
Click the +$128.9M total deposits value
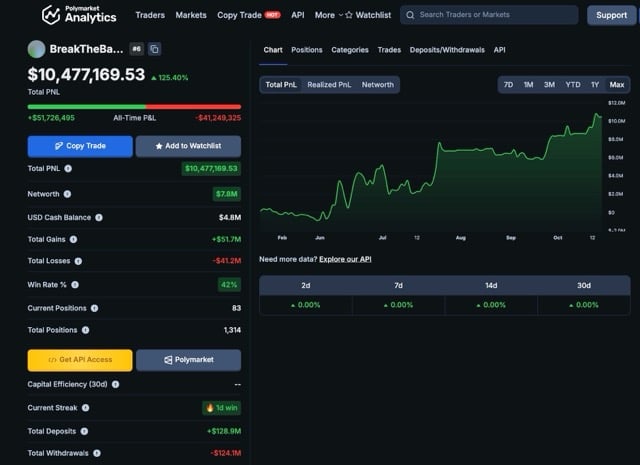(x=224, y=431)
